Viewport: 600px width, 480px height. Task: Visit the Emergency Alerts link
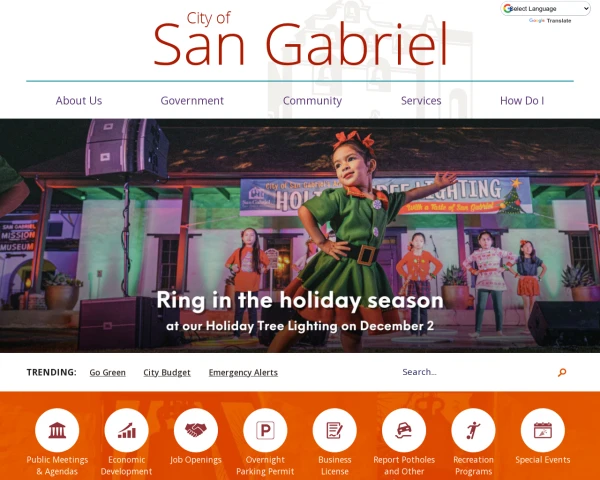point(243,372)
